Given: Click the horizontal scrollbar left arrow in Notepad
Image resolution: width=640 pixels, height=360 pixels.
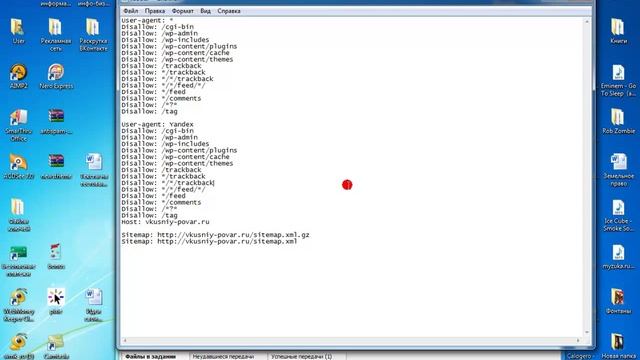Looking at the screenshot, I should (x=125, y=340).
